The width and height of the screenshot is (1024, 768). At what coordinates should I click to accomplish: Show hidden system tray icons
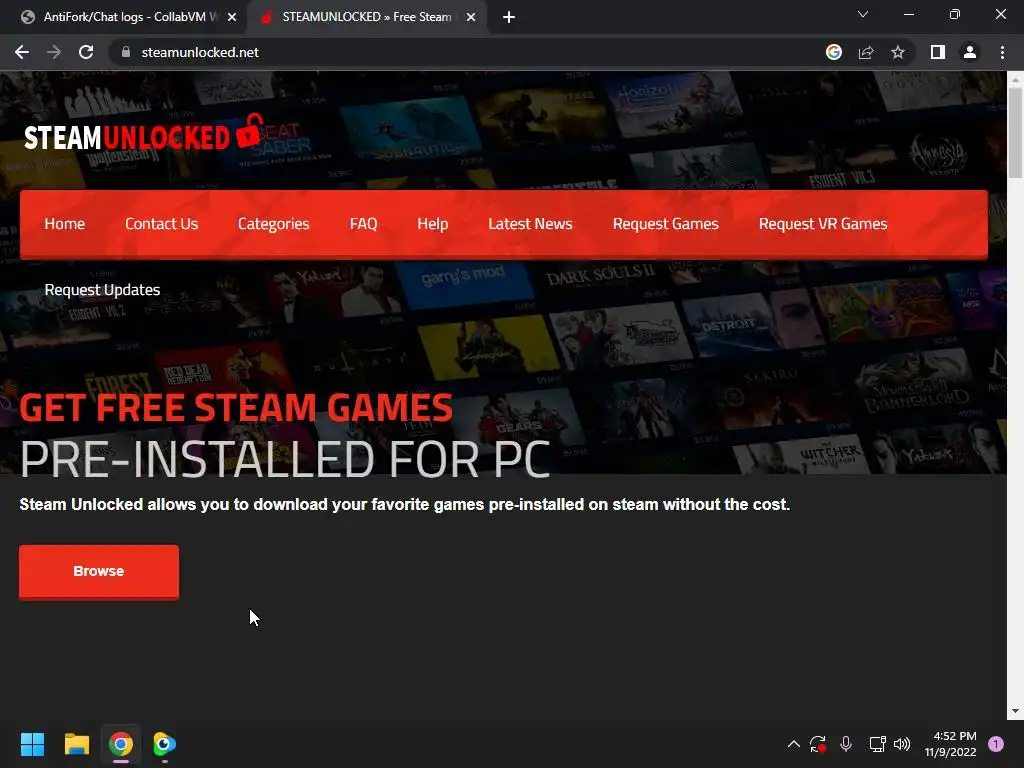(x=793, y=744)
